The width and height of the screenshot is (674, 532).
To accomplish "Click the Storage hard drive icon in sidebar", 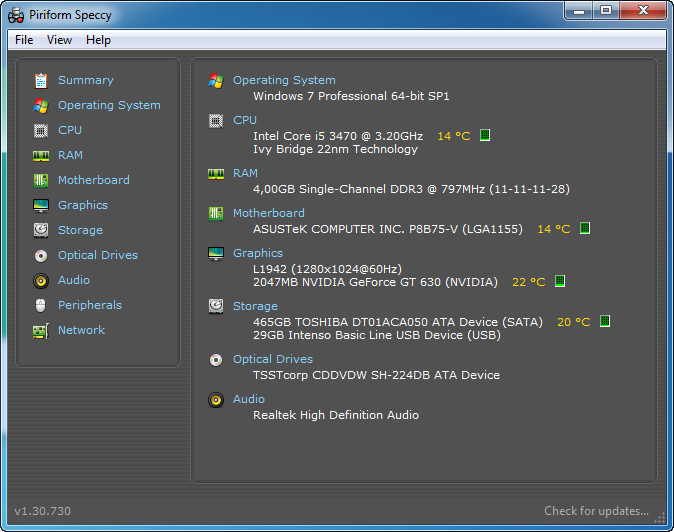I will click(x=41, y=230).
